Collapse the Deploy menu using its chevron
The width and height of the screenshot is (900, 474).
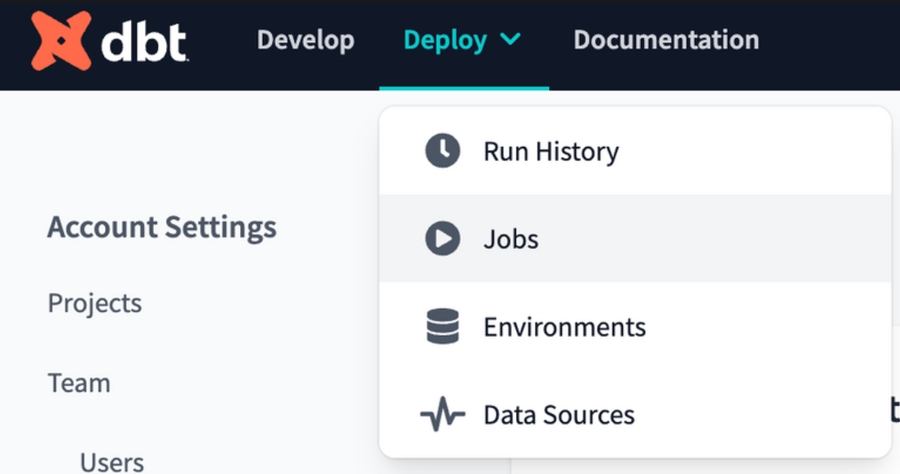[510, 40]
